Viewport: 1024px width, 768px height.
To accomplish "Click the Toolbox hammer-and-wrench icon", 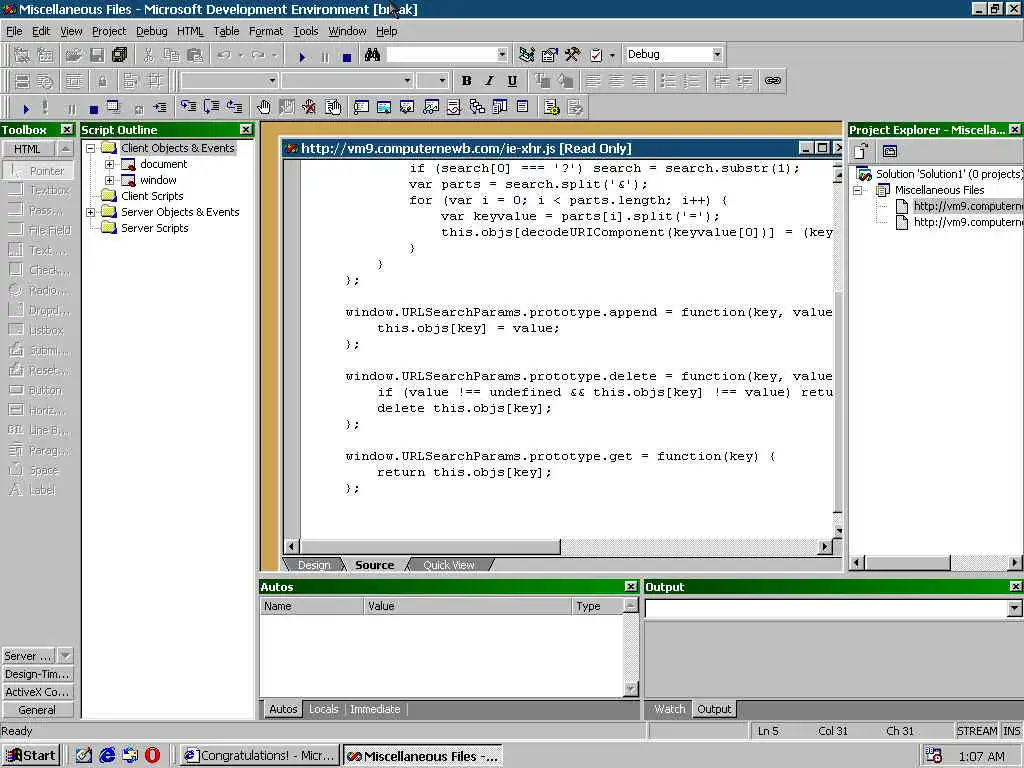I will point(572,55).
